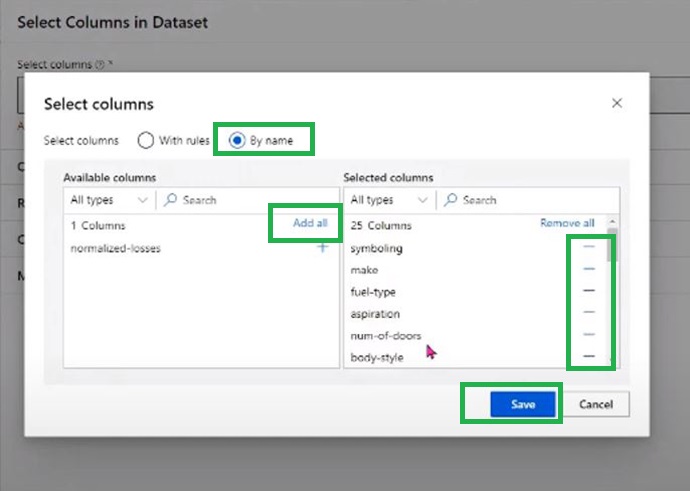Choose the By name radio option
Viewport: 690px width, 491px height.
(237, 140)
